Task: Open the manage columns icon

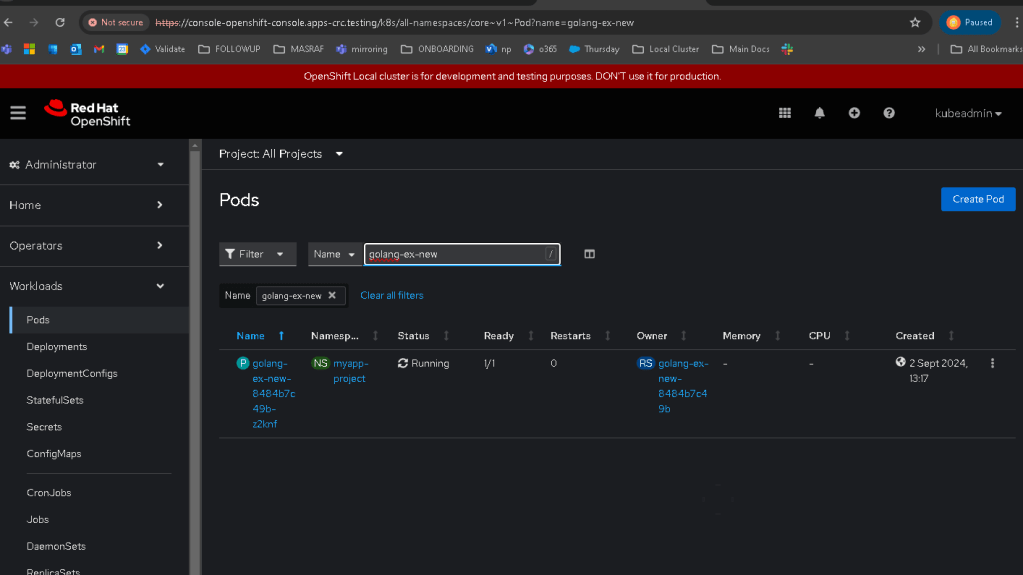Action: 589,254
